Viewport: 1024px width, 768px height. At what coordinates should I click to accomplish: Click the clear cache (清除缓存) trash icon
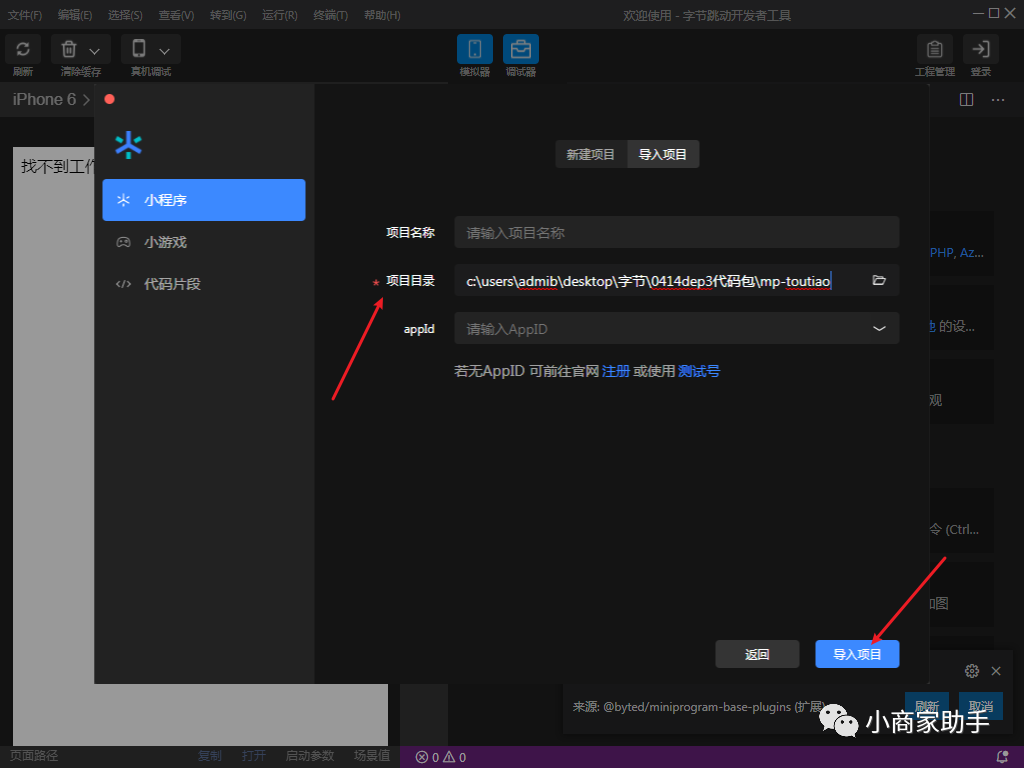tap(69, 50)
